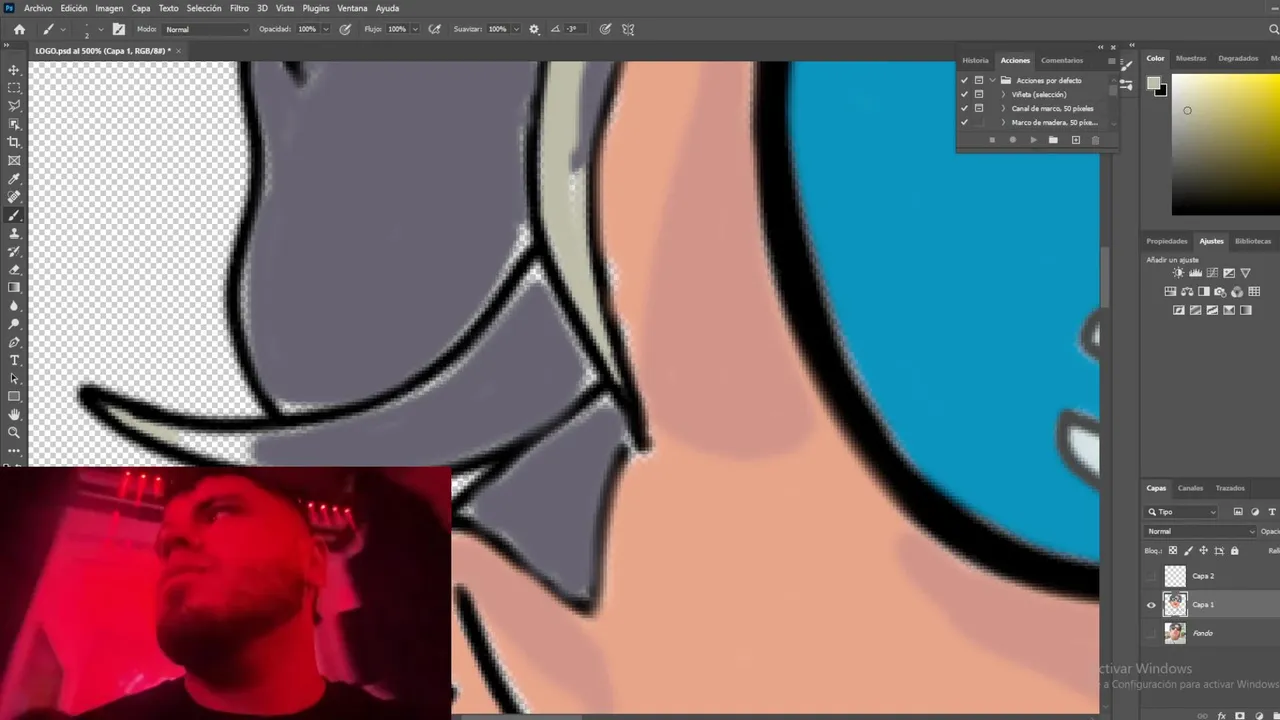Add a Levels adjustment
This screenshot has height=720, width=1280.
(1195, 273)
